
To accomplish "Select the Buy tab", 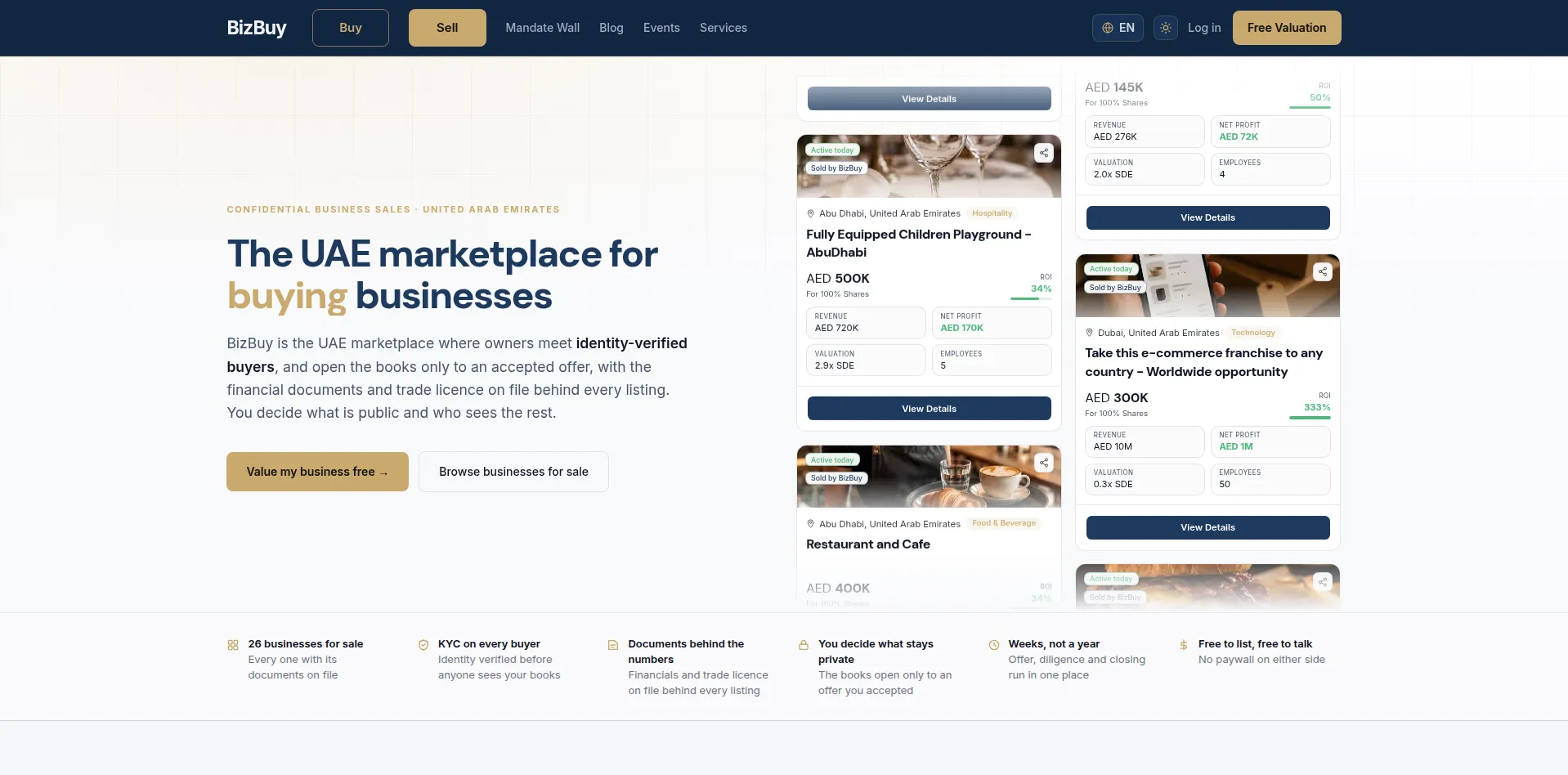I will coord(351,28).
